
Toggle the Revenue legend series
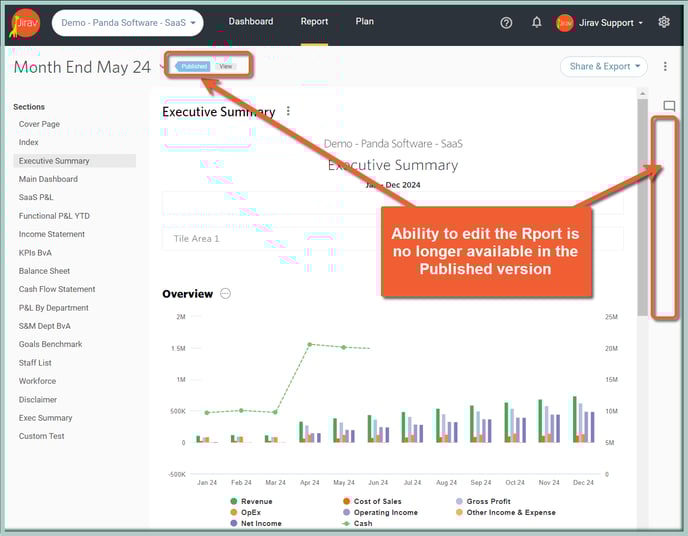[251, 501]
